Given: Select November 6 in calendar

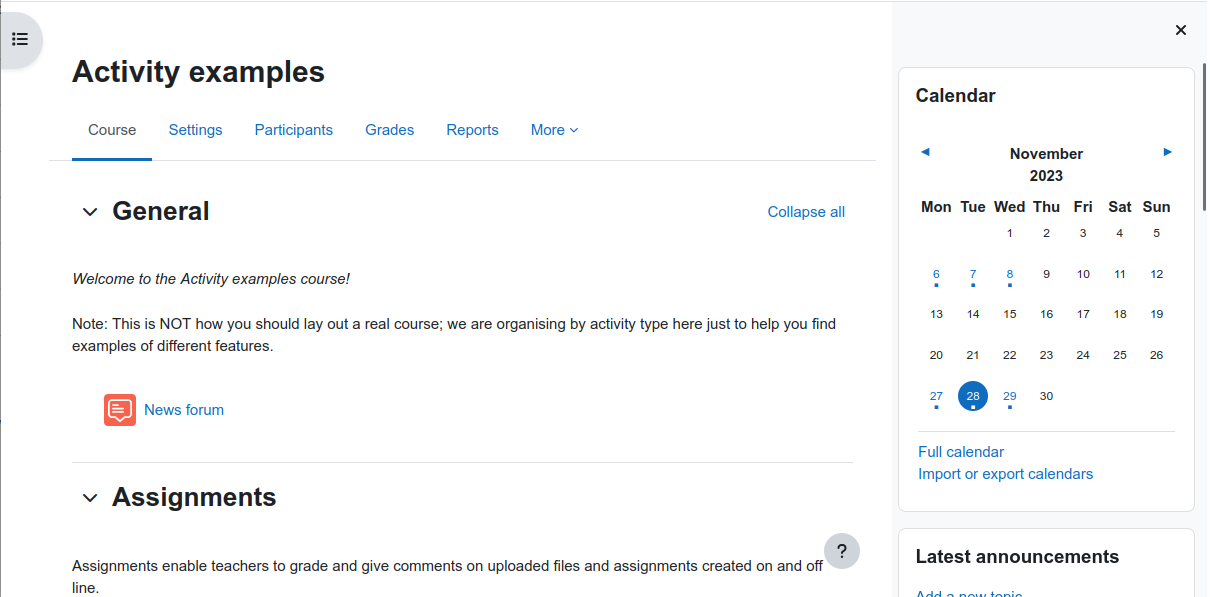Looking at the screenshot, I should pos(936,274).
